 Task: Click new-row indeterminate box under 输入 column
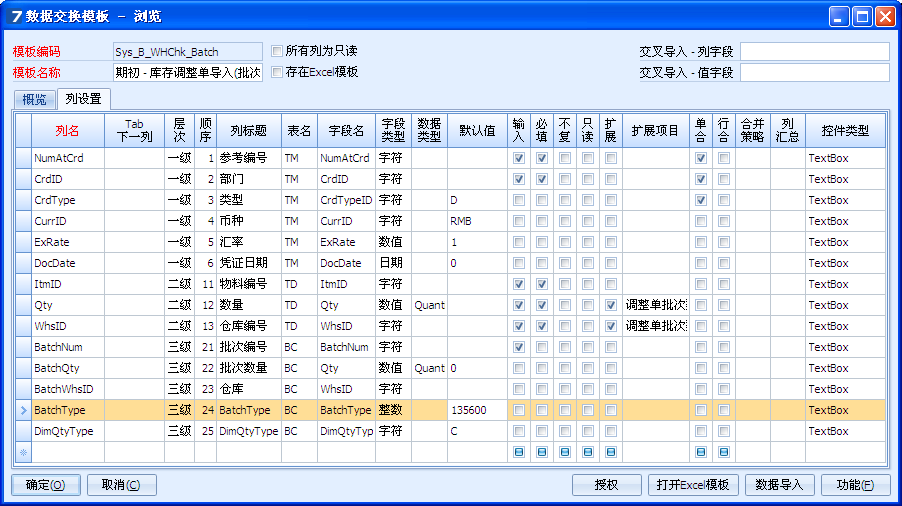pos(518,452)
